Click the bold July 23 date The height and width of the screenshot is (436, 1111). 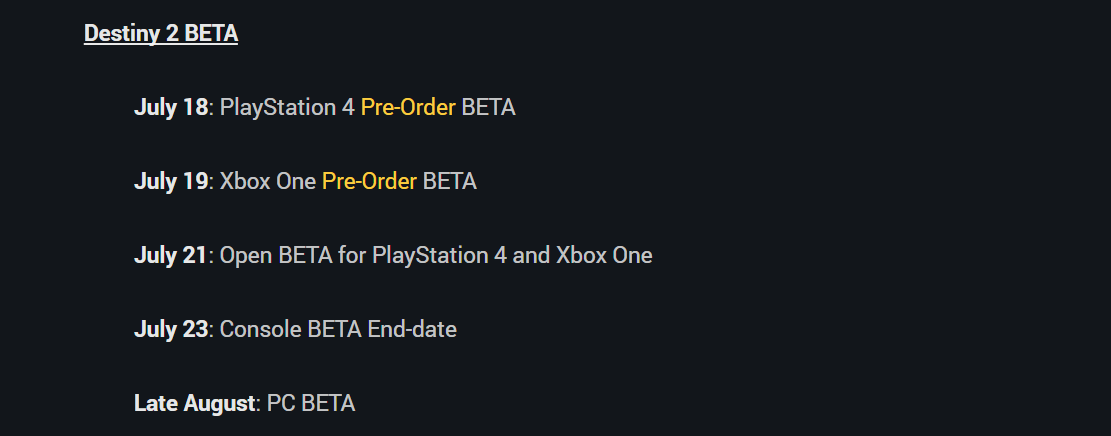[x=170, y=329]
